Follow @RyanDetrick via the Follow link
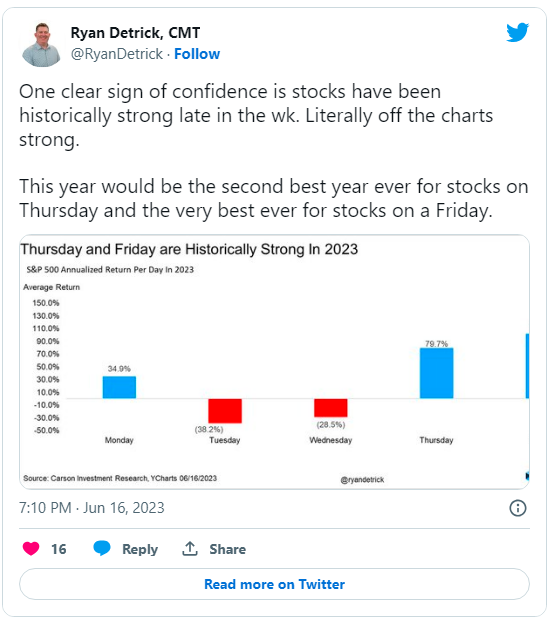Viewport: 550px width, 621px height. pos(197,54)
